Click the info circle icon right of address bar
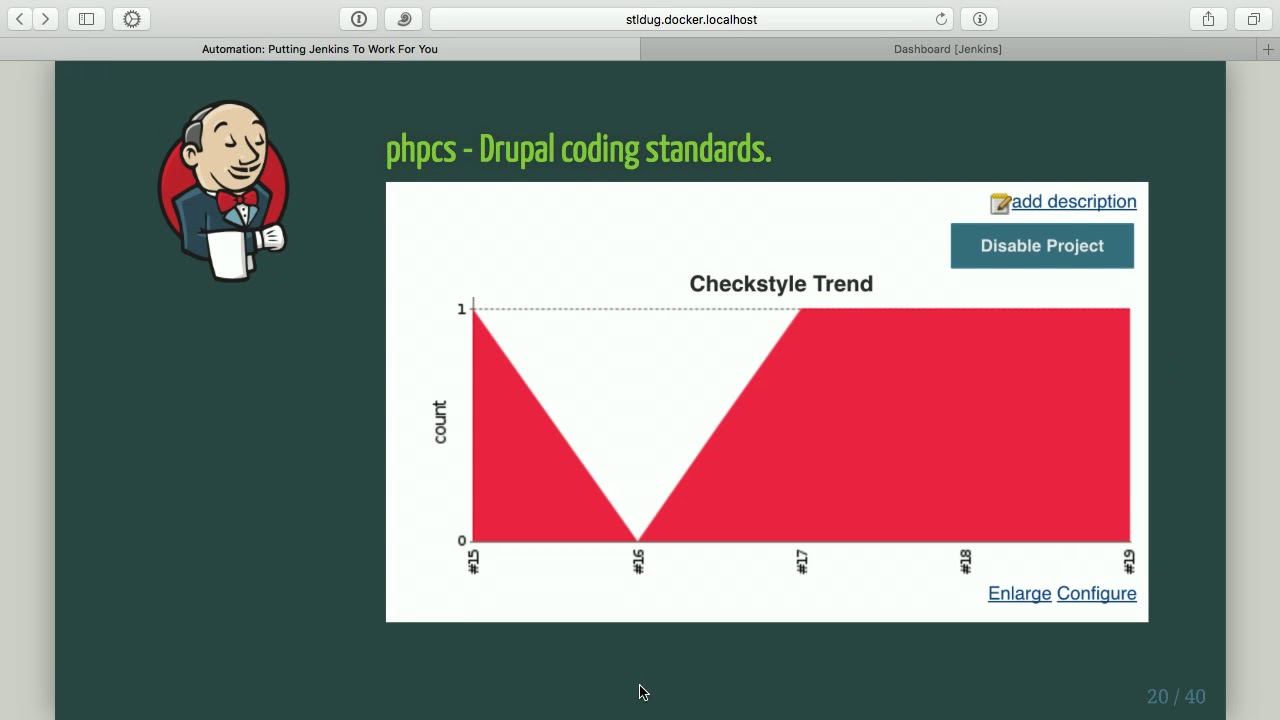 tap(980, 19)
